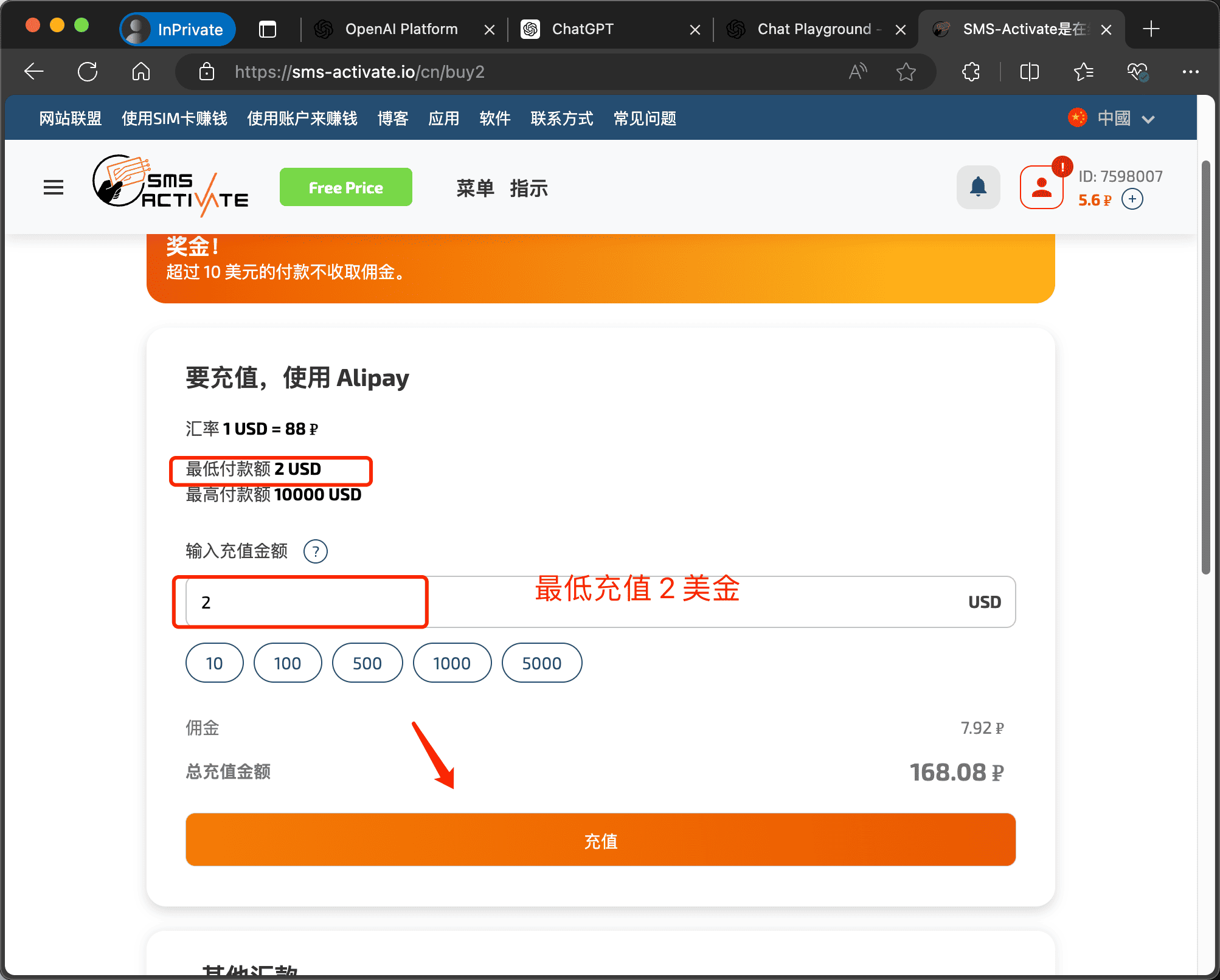Click the help question mark icon

click(315, 551)
